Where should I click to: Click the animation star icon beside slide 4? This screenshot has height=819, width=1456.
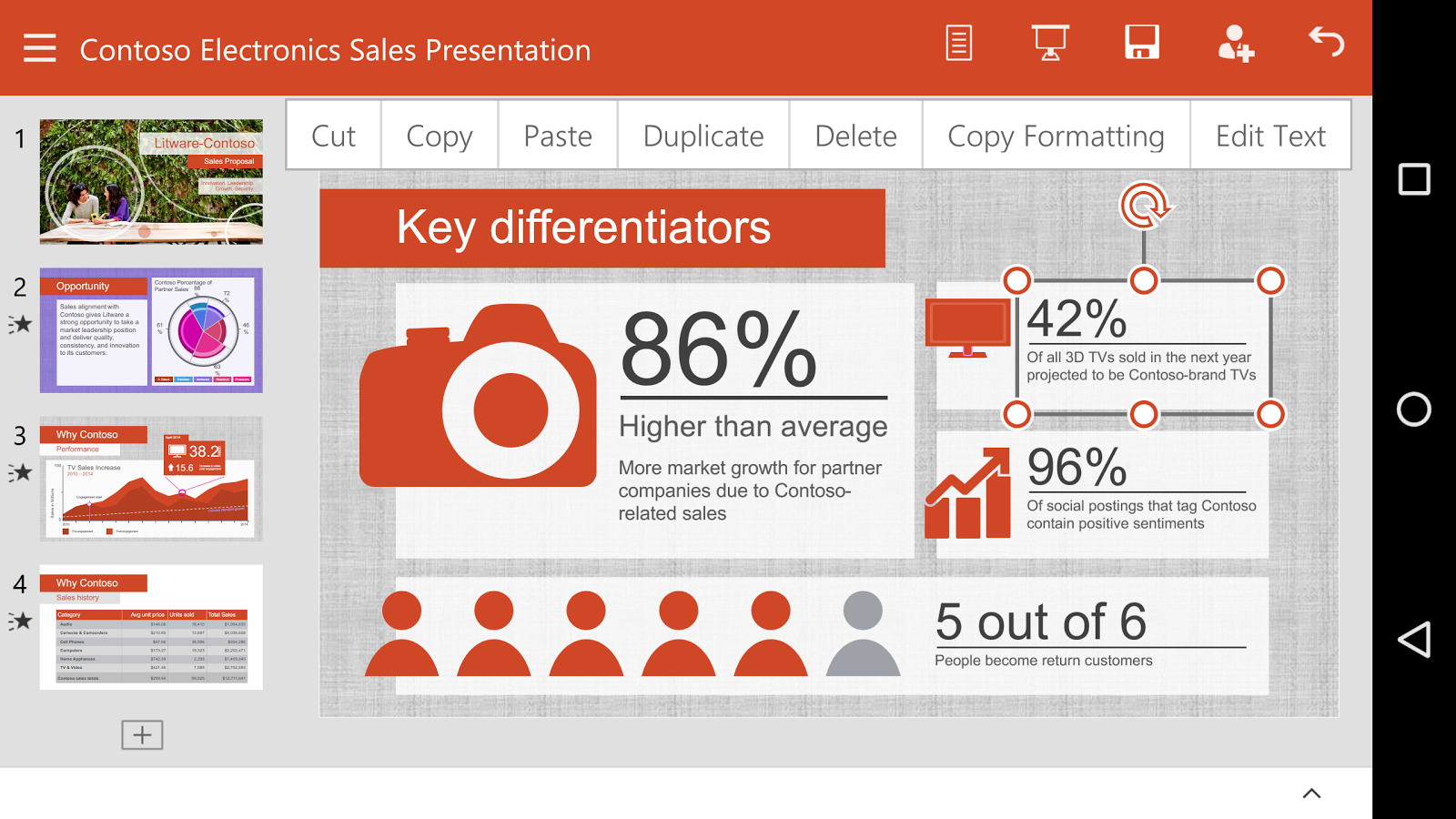[x=20, y=622]
